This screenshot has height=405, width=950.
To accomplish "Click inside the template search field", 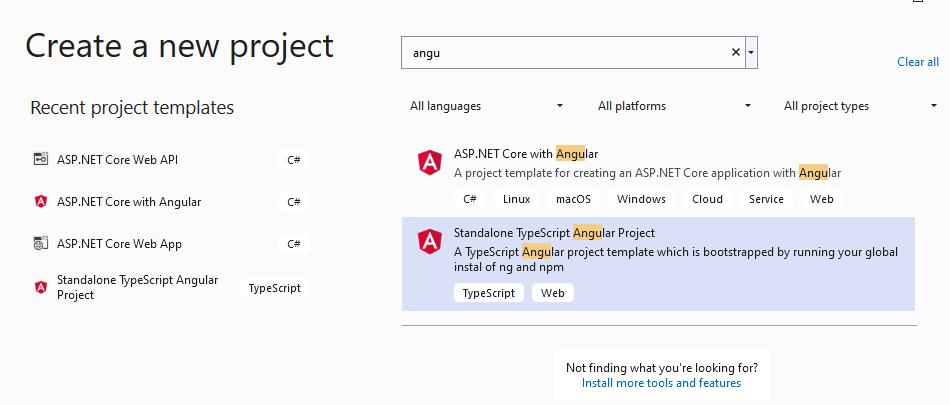I will point(565,53).
